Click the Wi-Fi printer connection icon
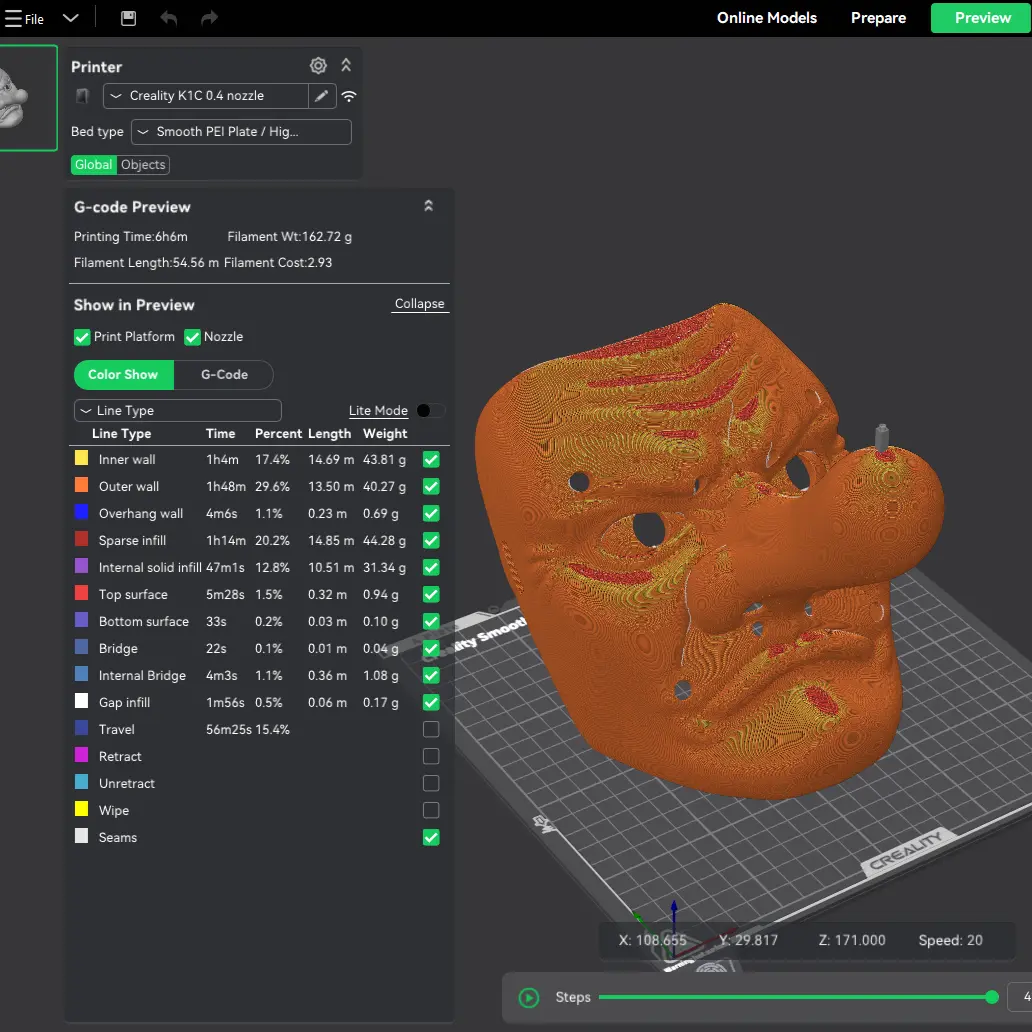This screenshot has width=1032, height=1032. [349, 96]
